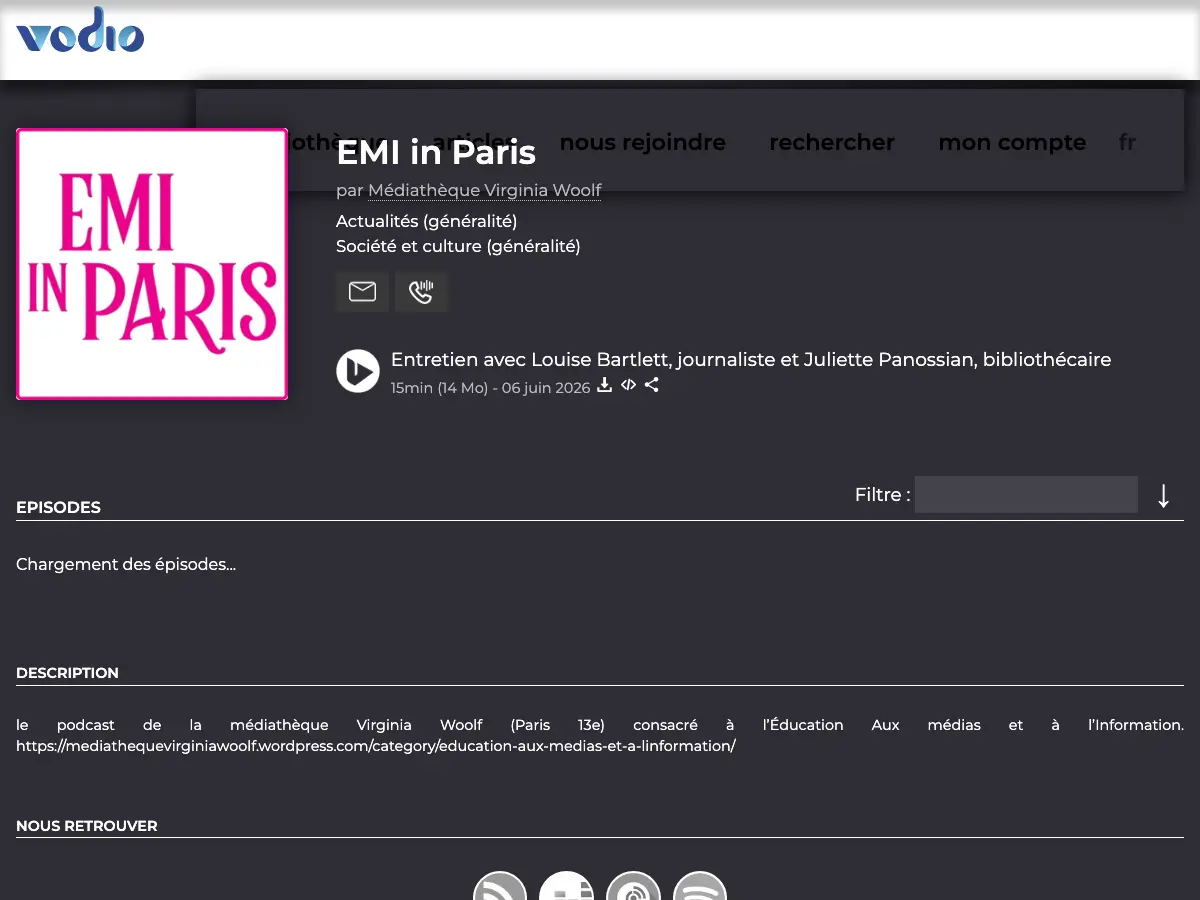
Task: Open the Deezer platform icon
Action: [566, 886]
